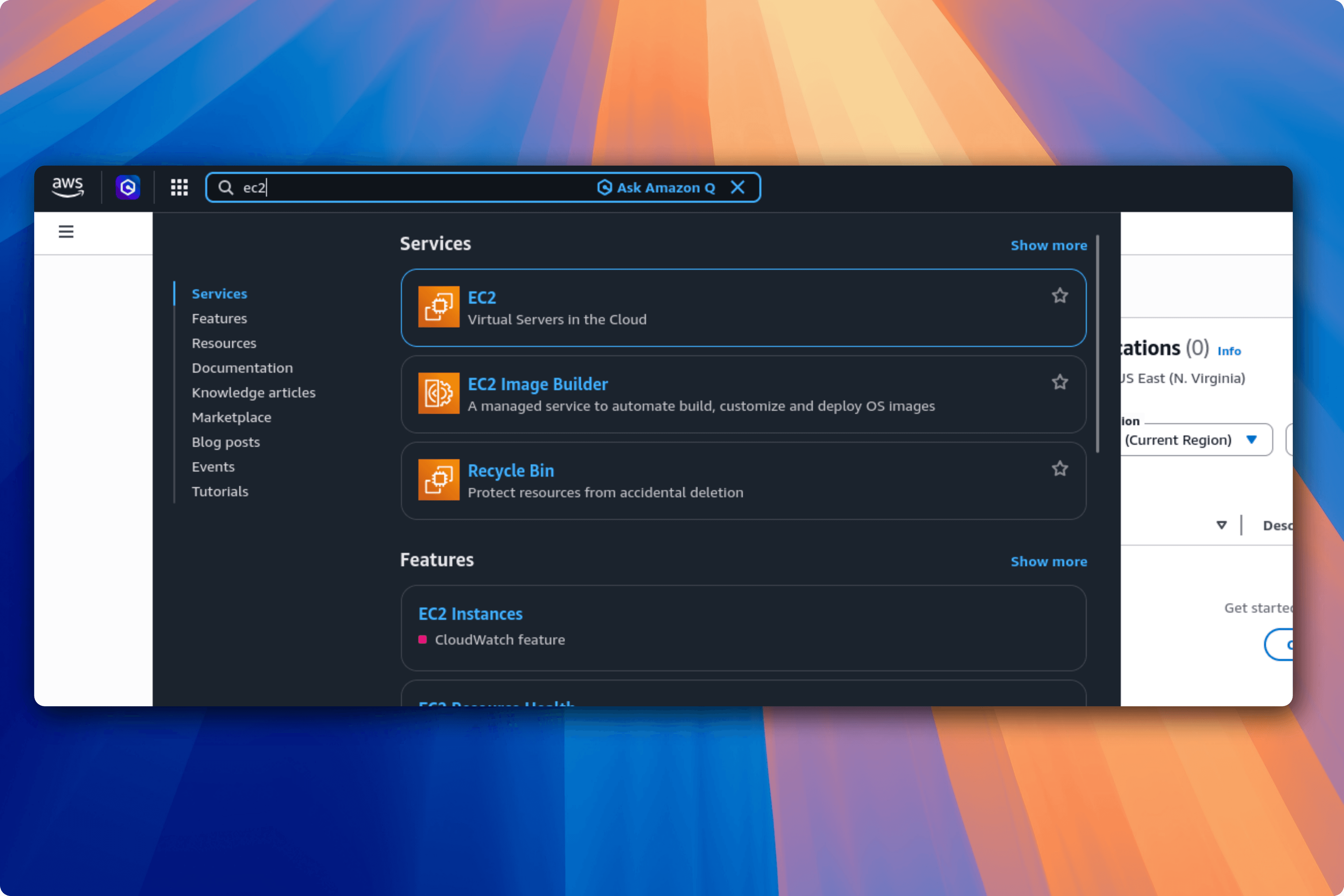Open the Recycle Bin service link
The image size is (1344, 896).
[511, 471]
